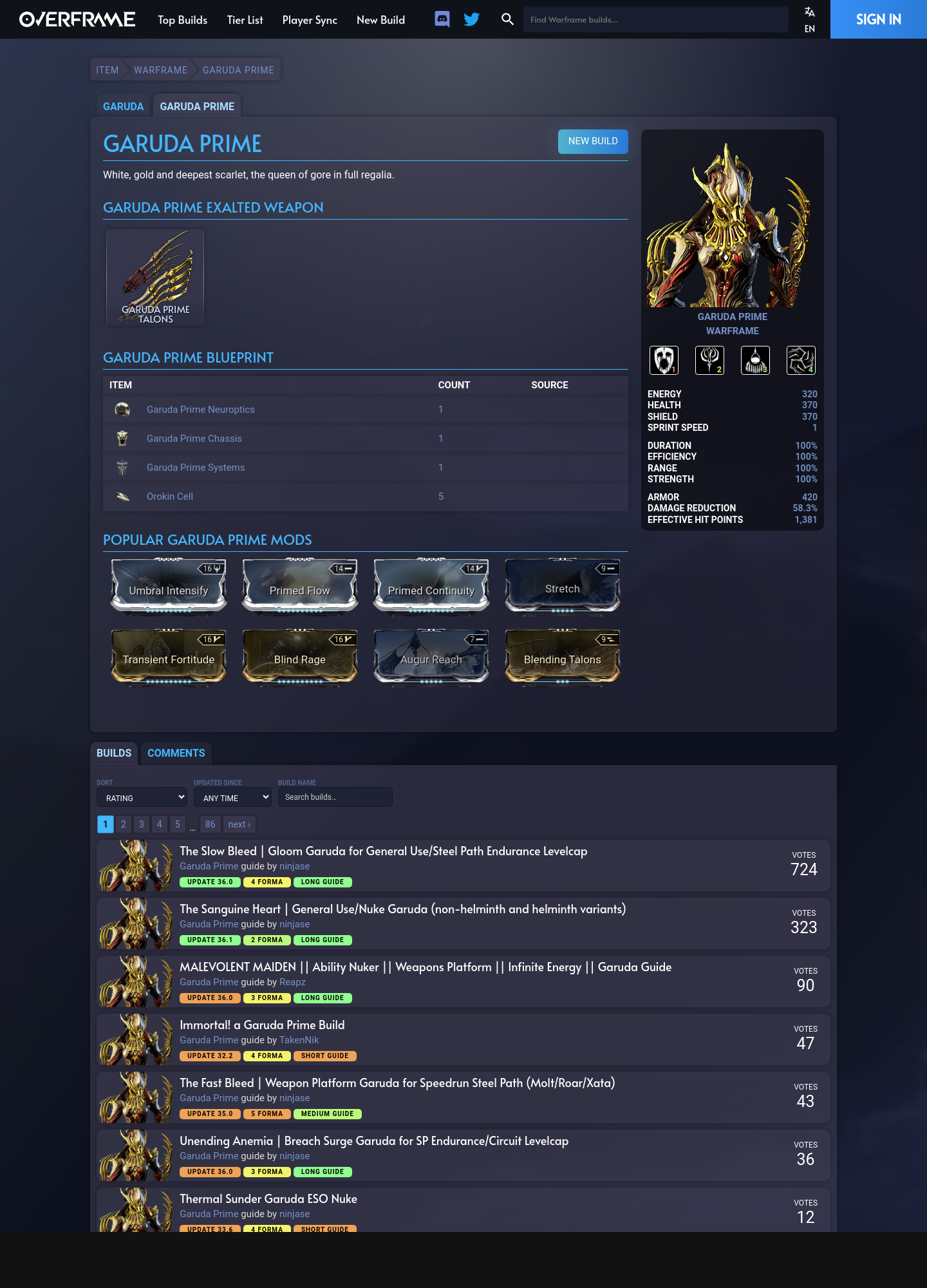The width and height of the screenshot is (927, 1288).
Task: Select the Builds tab
Action: click(x=114, y=753)
